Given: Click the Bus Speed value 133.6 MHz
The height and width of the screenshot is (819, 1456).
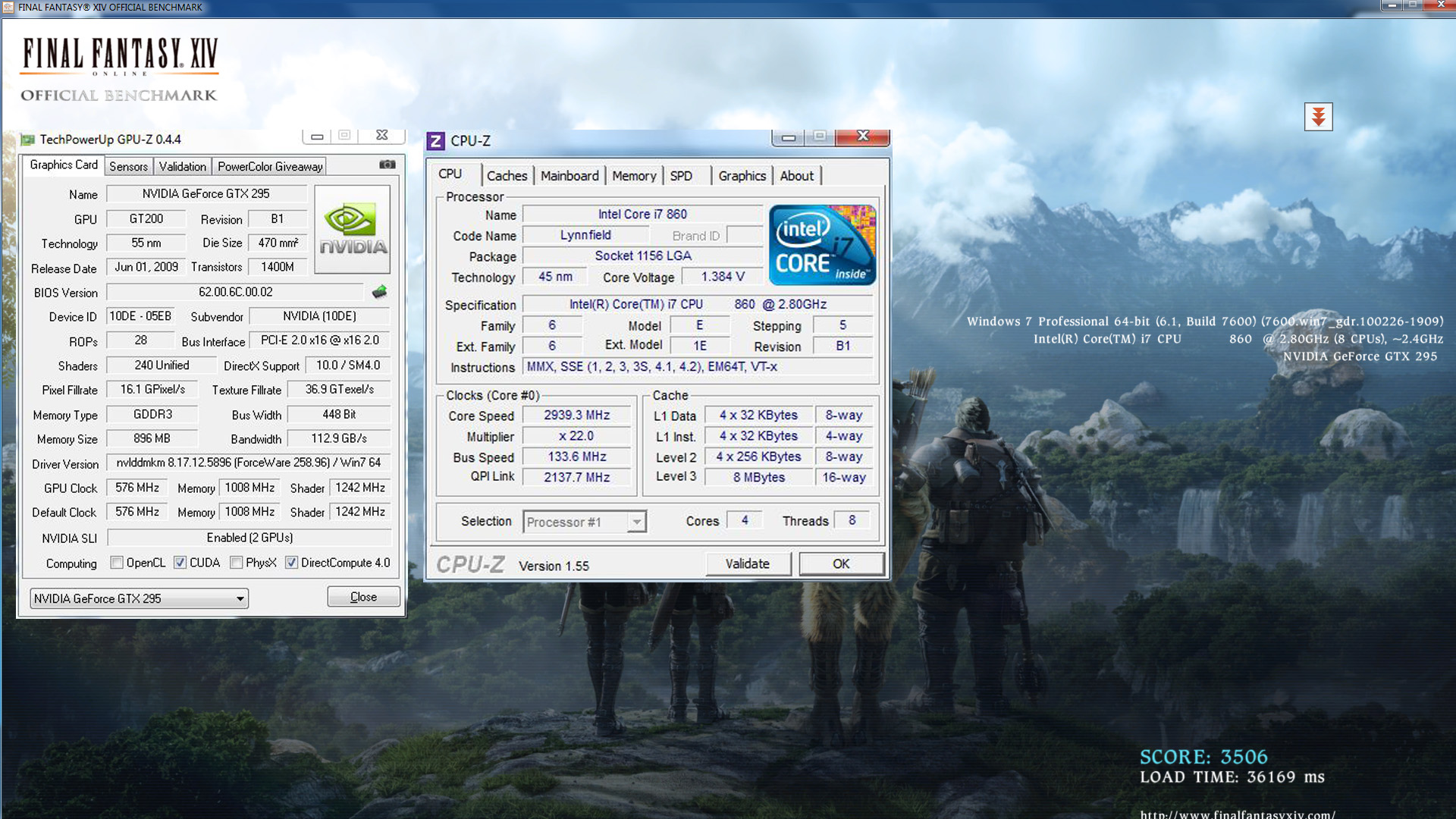Looking at the screenshot, I should (576, 457).
